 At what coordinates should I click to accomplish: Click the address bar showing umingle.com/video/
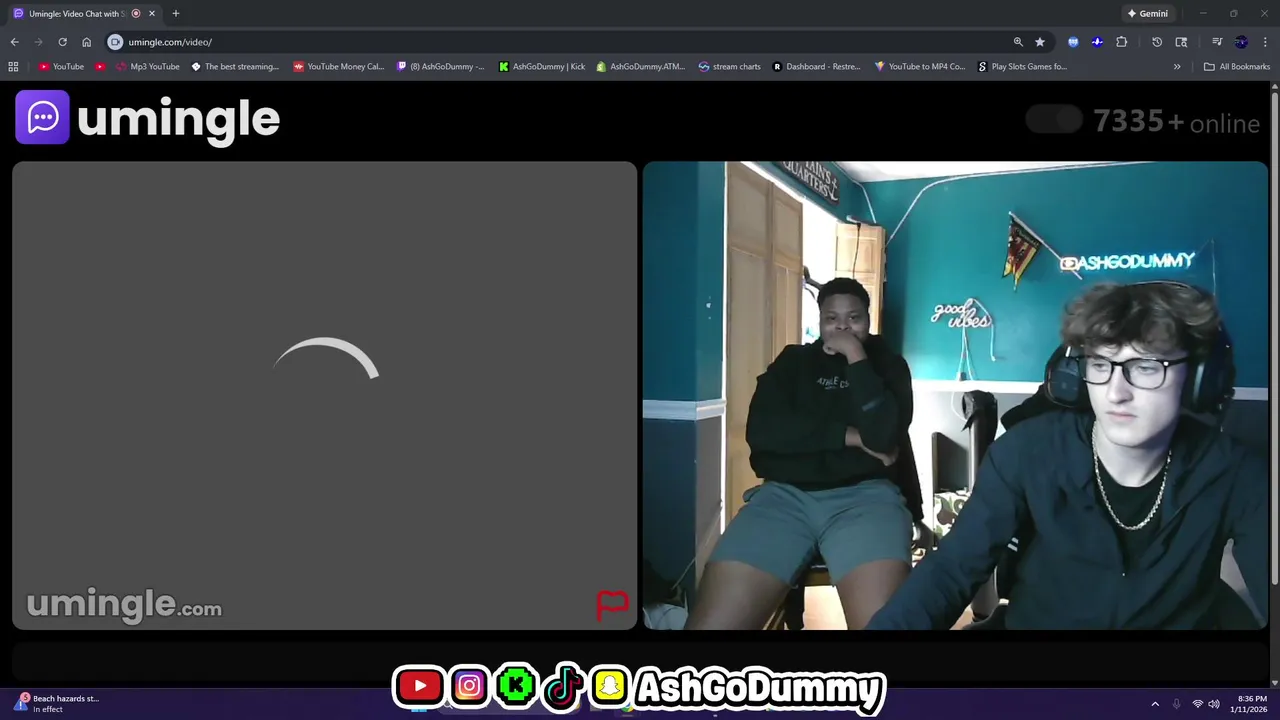[x=560, y=42]
